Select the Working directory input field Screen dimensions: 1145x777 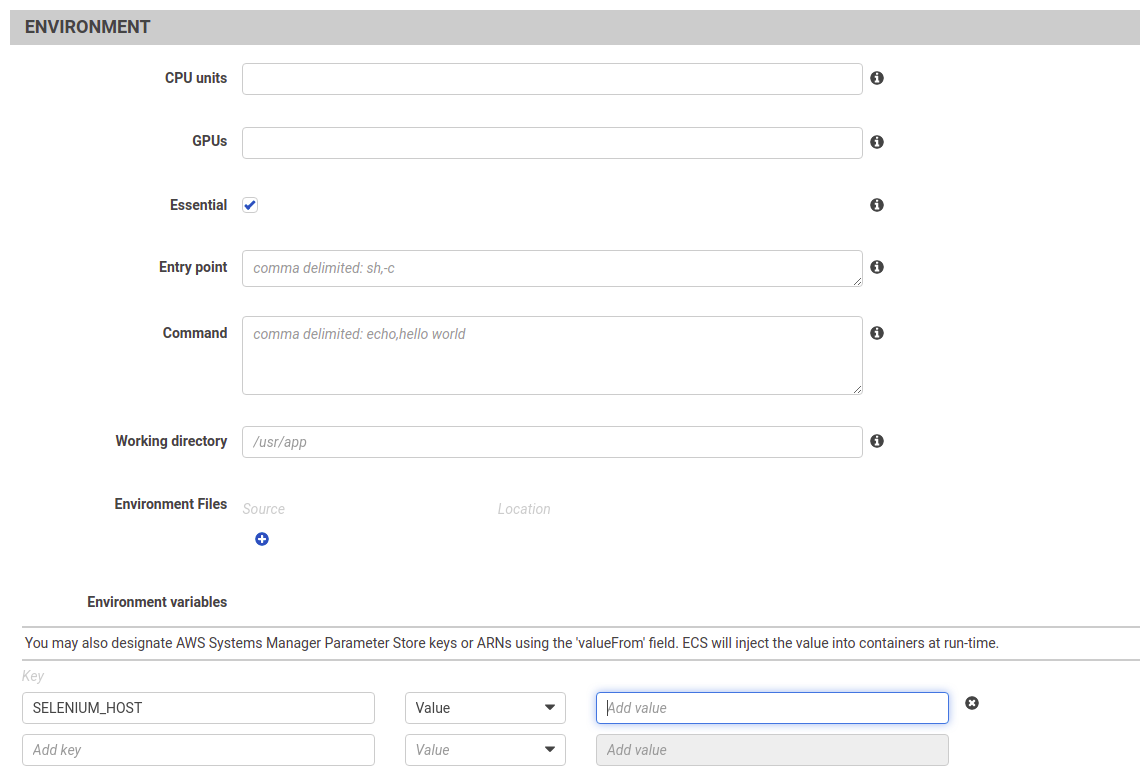tap(552, 442)
